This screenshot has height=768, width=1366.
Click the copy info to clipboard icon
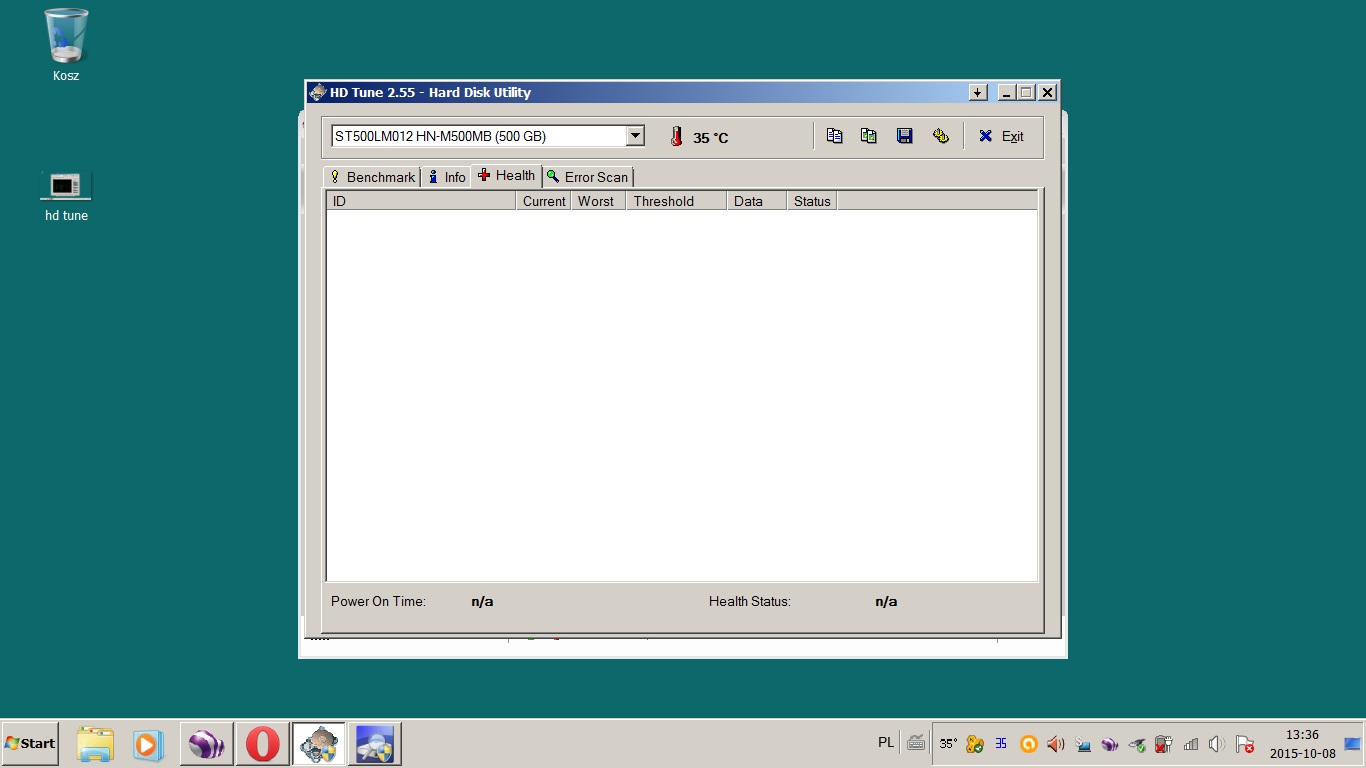click(x=834, y=136)
